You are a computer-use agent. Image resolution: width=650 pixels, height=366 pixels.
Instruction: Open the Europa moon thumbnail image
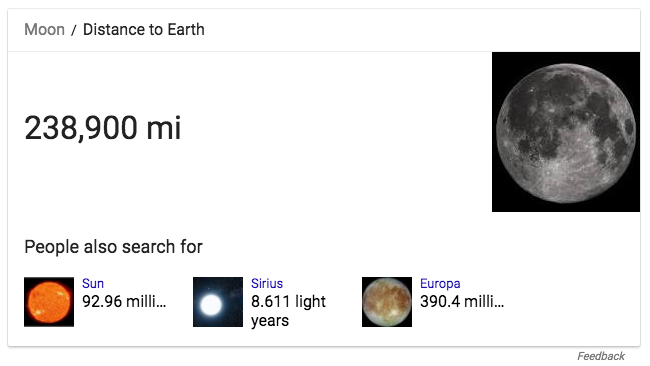coord(387,302)
